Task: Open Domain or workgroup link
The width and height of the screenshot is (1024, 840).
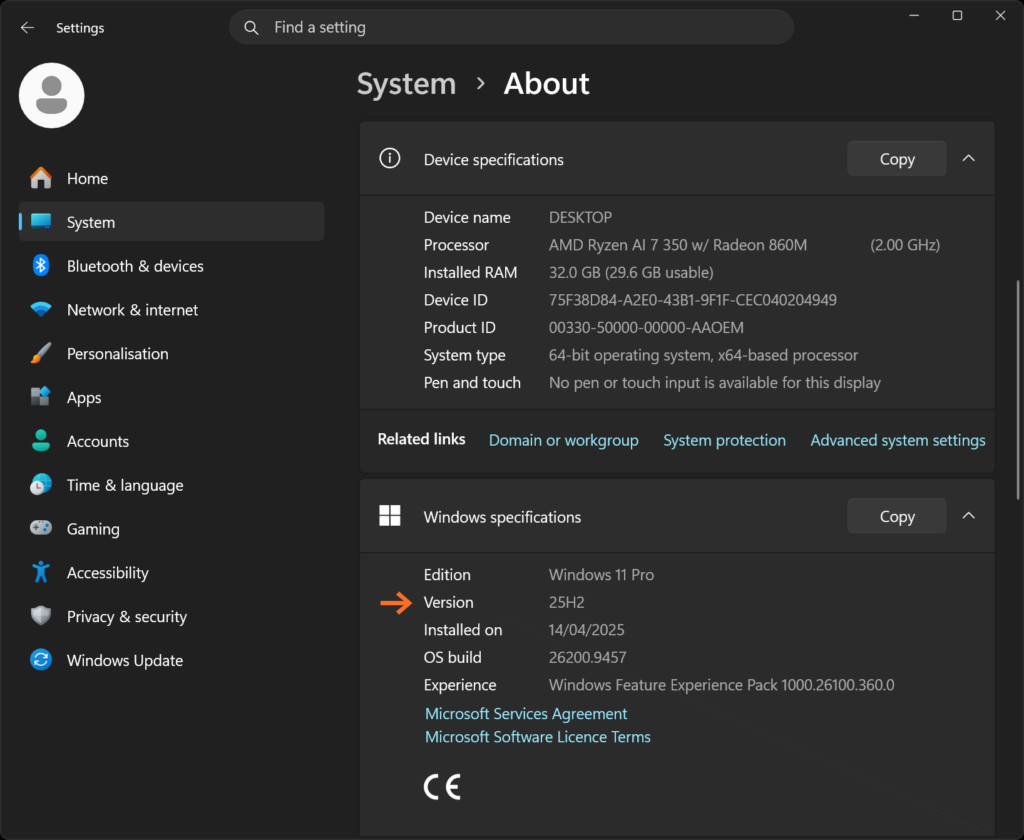Action: pyautogui.click(x=564, y=440)
